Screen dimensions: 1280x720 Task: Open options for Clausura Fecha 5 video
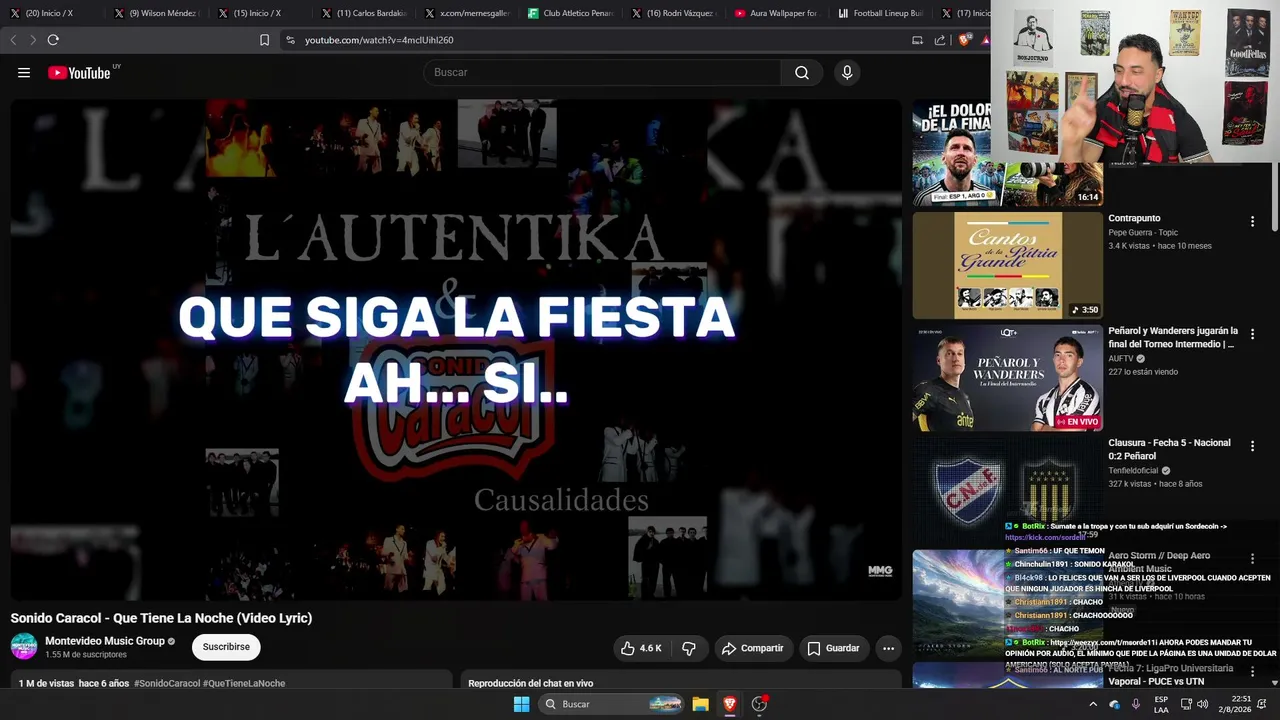pos(1252,446)
